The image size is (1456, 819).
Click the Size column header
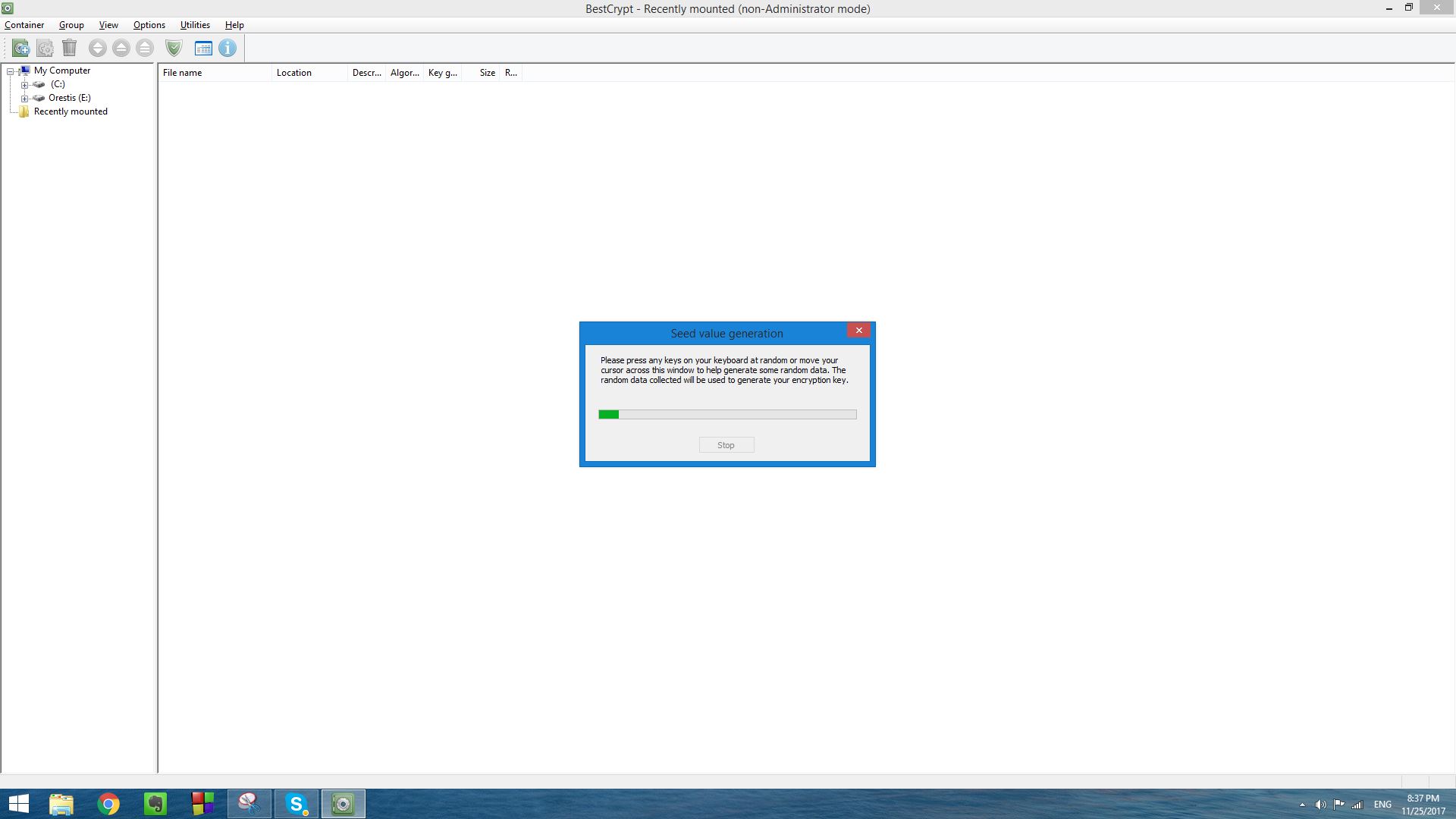click(x=481, y=73)
